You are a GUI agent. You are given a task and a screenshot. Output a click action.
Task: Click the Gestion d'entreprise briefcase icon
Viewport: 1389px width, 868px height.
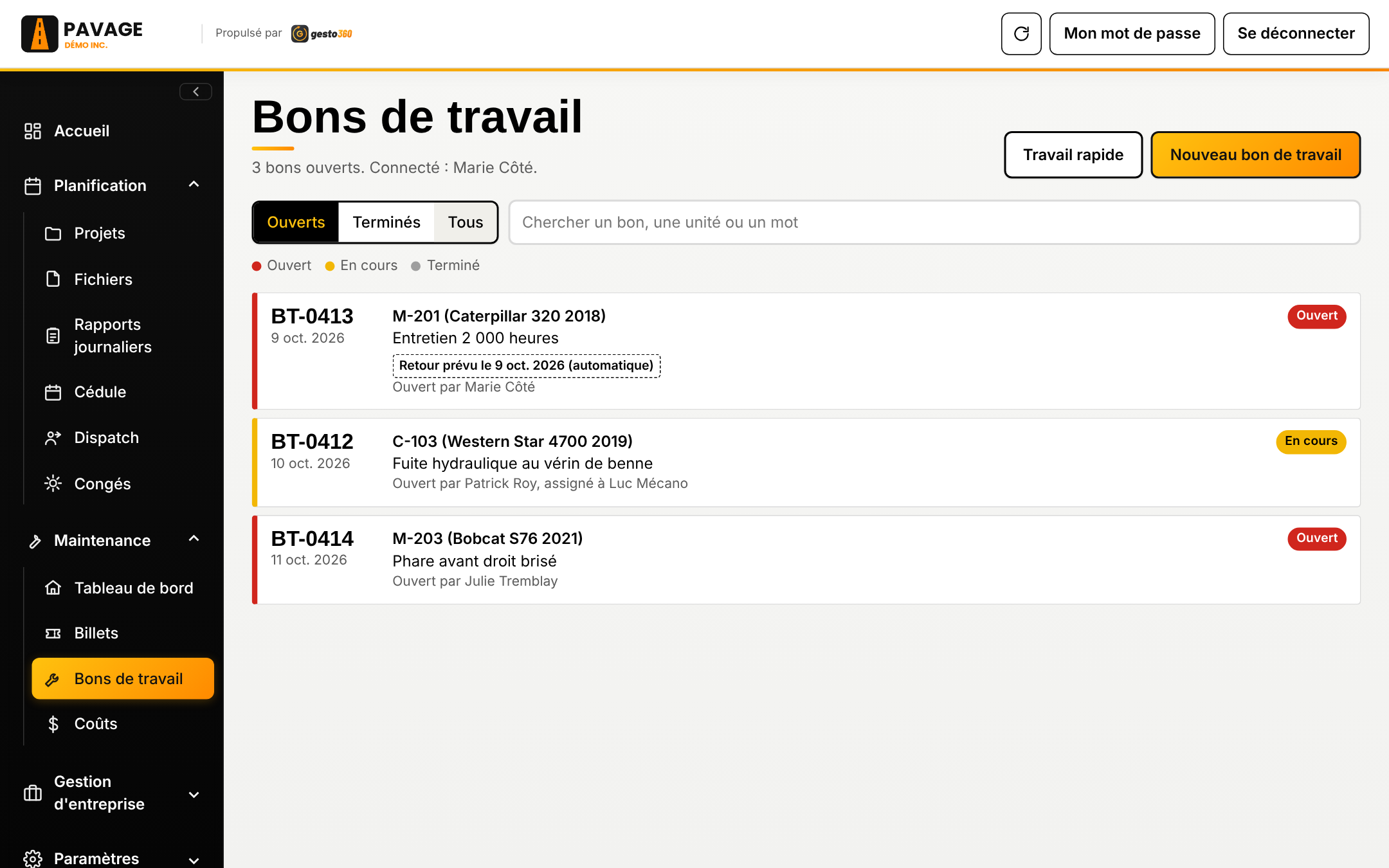(x=33, y=793)
